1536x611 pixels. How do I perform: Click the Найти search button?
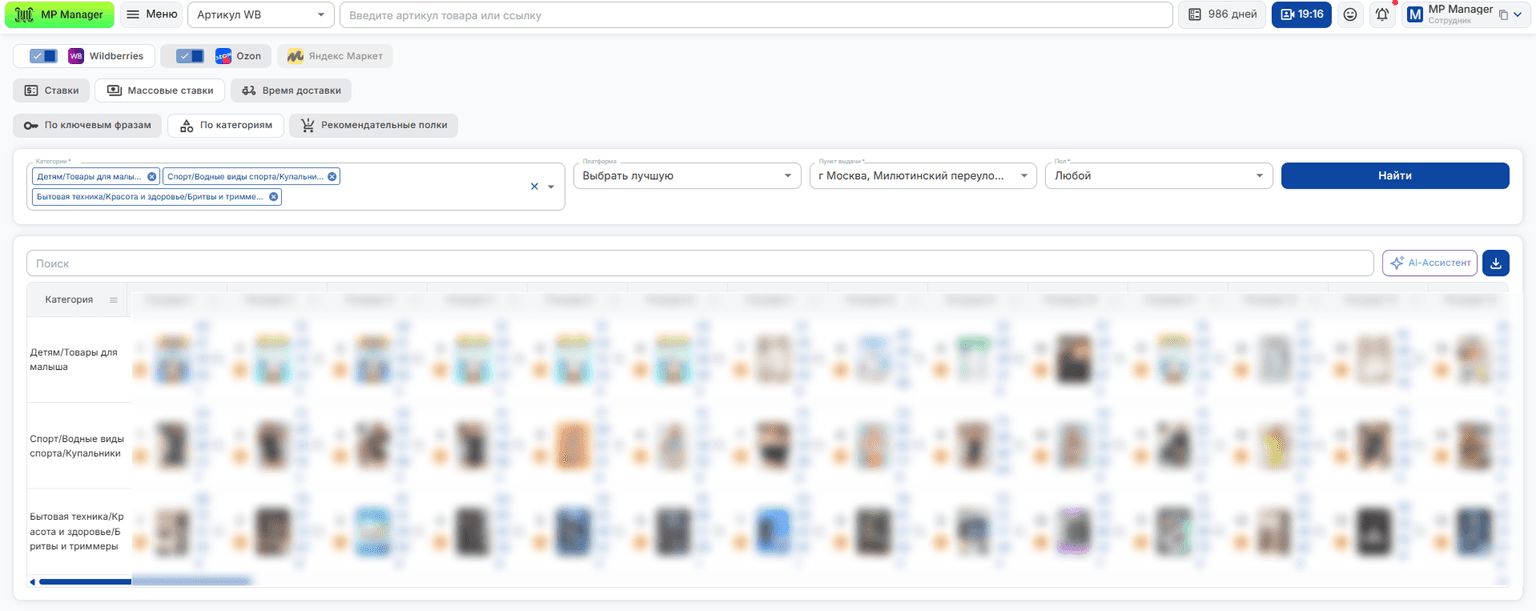click(x=1395, y=176)
